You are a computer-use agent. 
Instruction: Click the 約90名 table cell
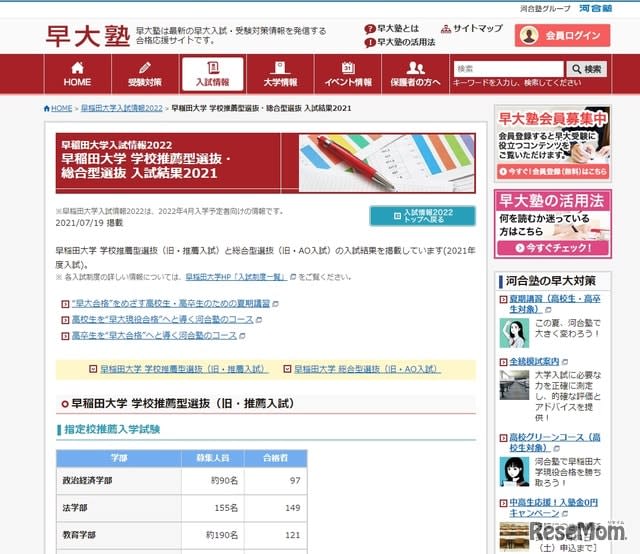tap(213, 481)
